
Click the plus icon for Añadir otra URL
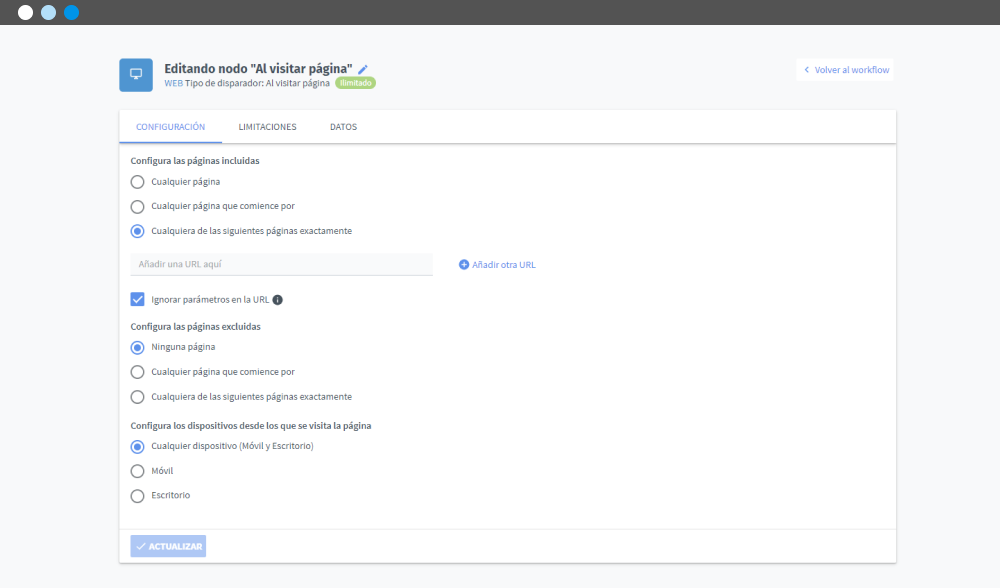(x=464, y=265)
